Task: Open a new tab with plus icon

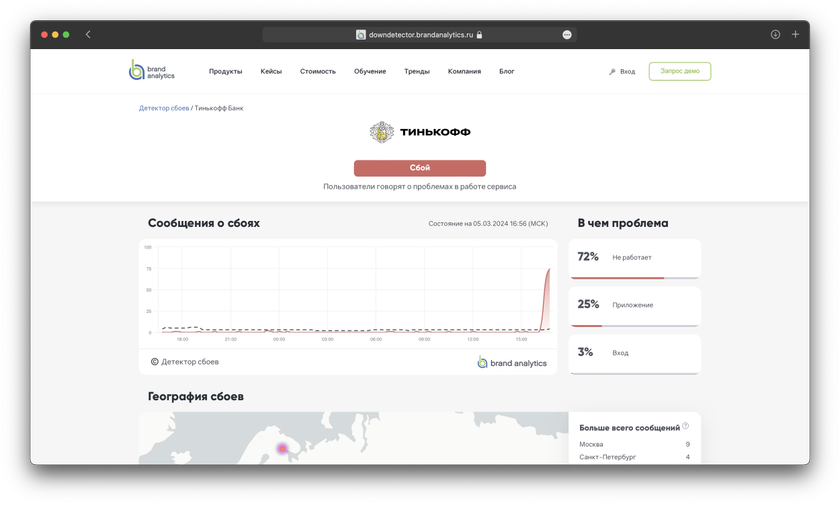Action: pos(796,34)
